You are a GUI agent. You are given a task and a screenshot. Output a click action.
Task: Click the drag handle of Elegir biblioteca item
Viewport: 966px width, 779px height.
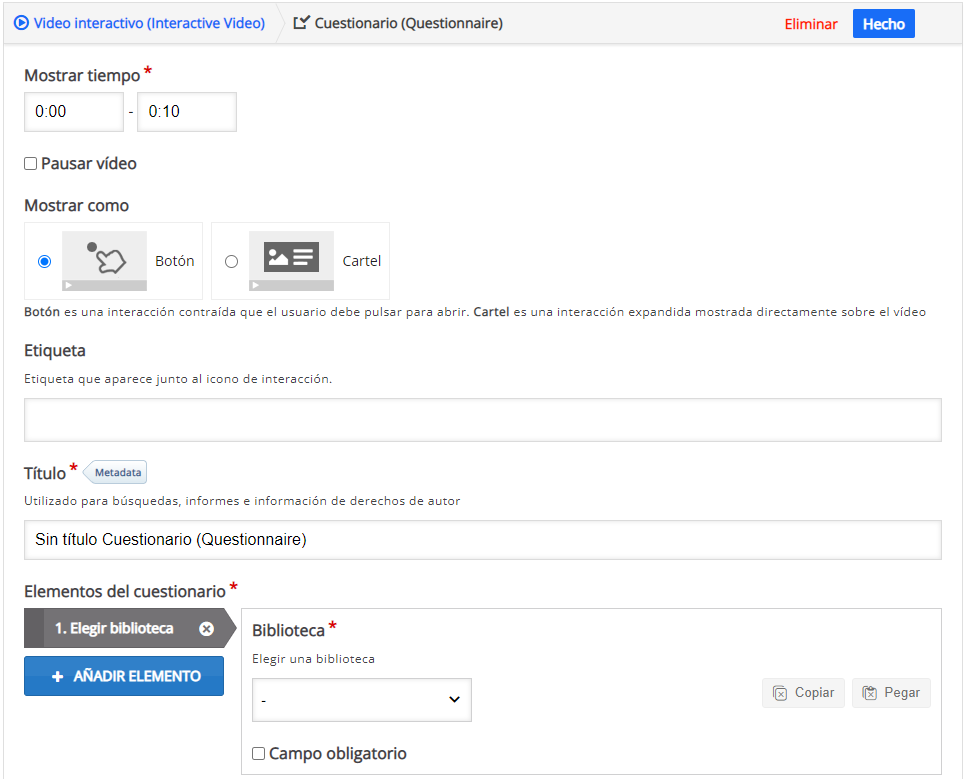[34, 629]
